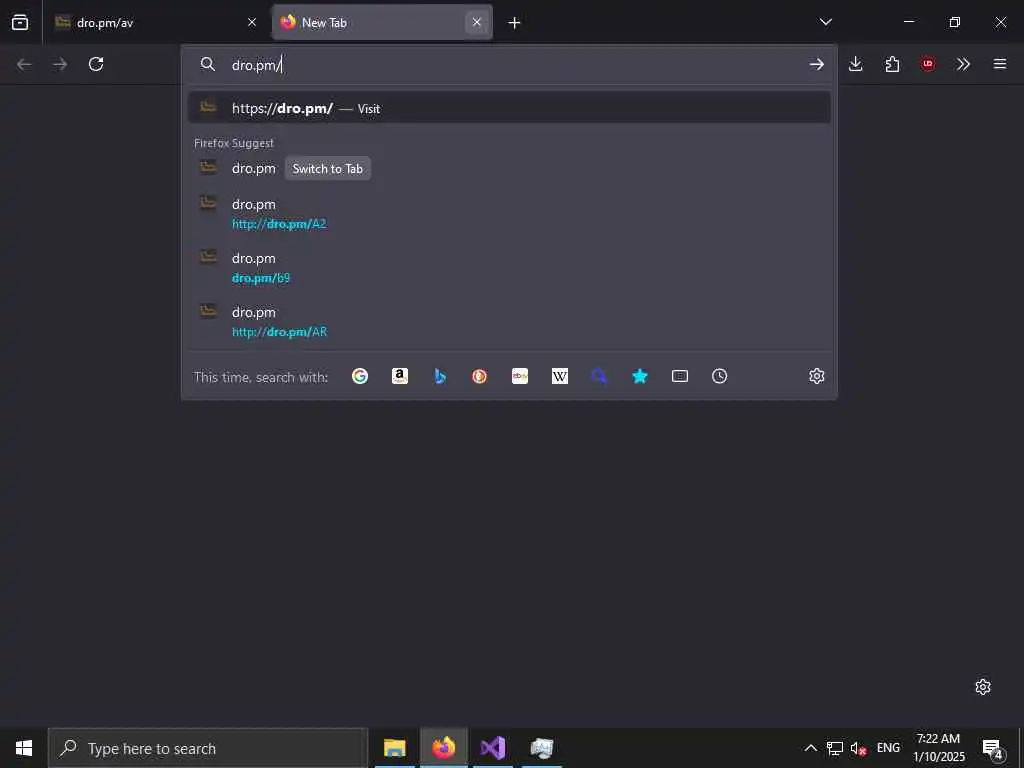The image size is (1024, 768).
Task: Open Firefox View icon in tab strip
Action: point(20,22)
